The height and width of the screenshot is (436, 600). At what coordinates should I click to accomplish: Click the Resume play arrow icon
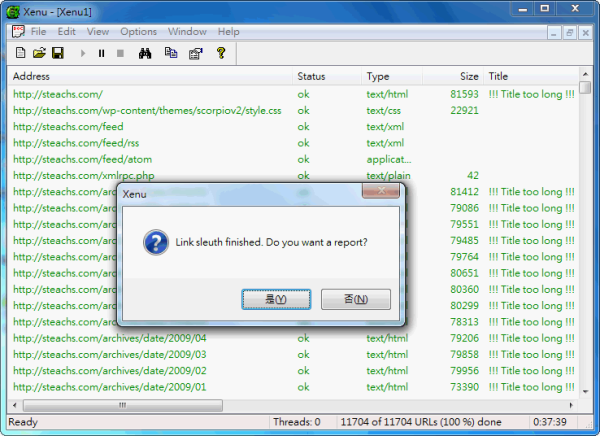point(83,53)
